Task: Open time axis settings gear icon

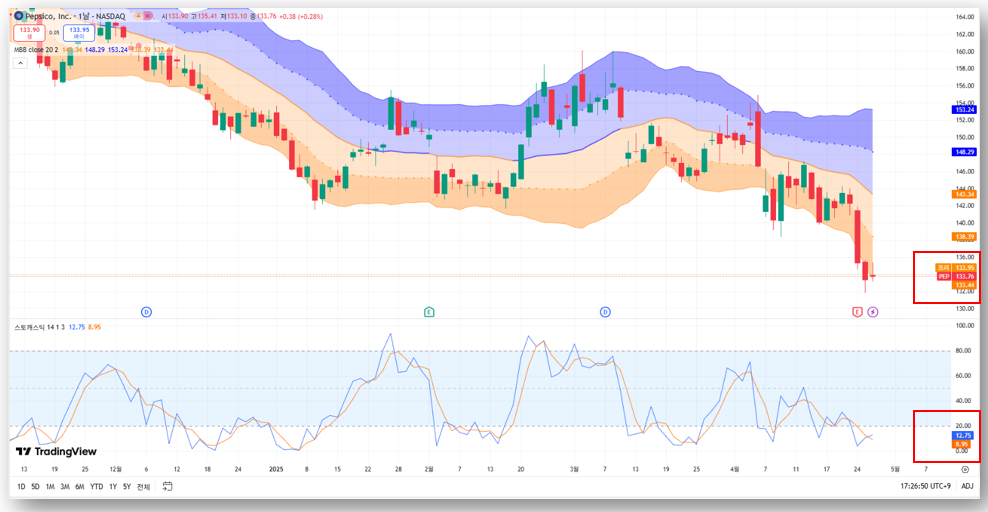Action: (x=965, y=469)
